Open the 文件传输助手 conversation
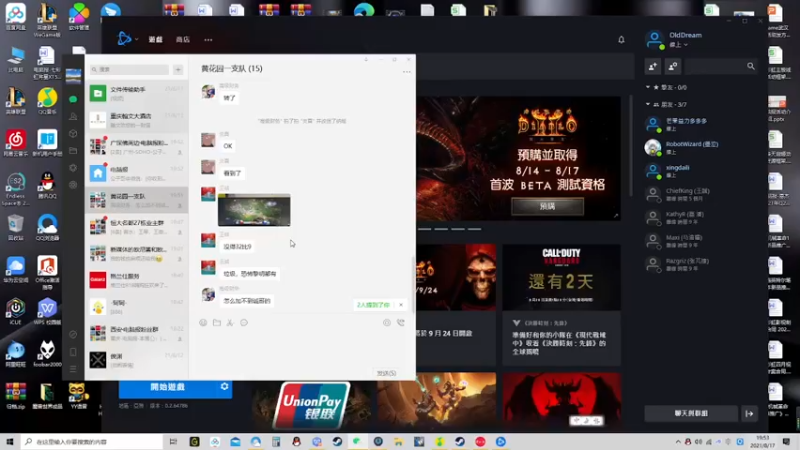This screenshot has width=800, height=450. (x=136, y=93)
